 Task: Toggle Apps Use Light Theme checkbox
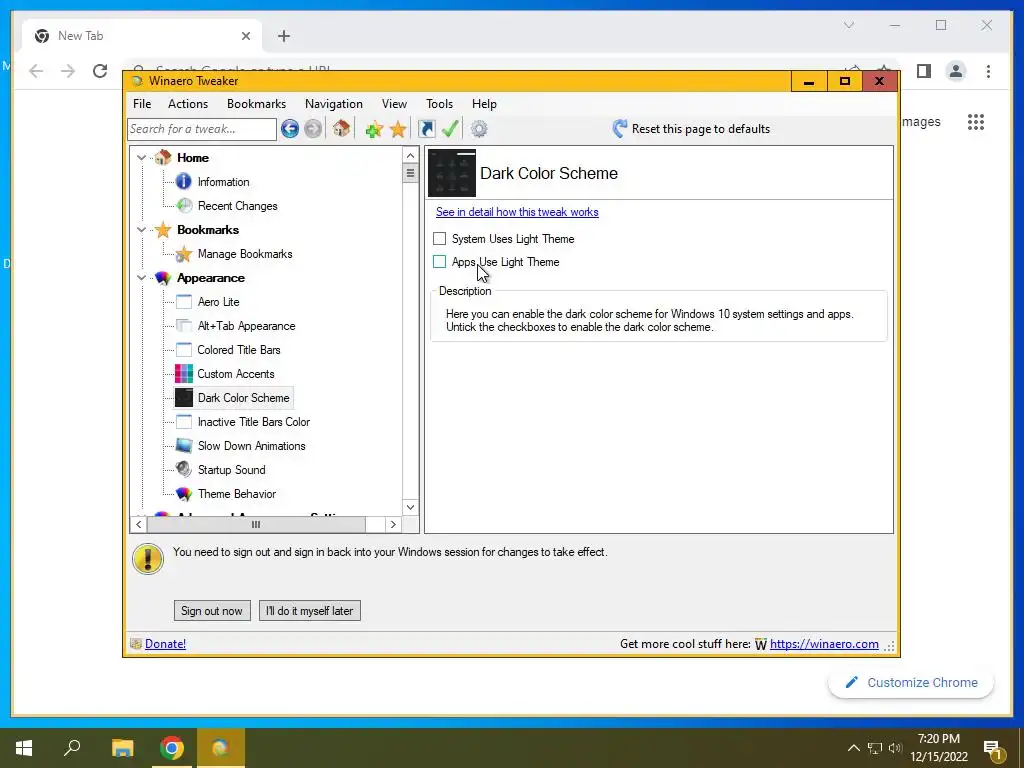pyautogui.click(x=440, y=261)
